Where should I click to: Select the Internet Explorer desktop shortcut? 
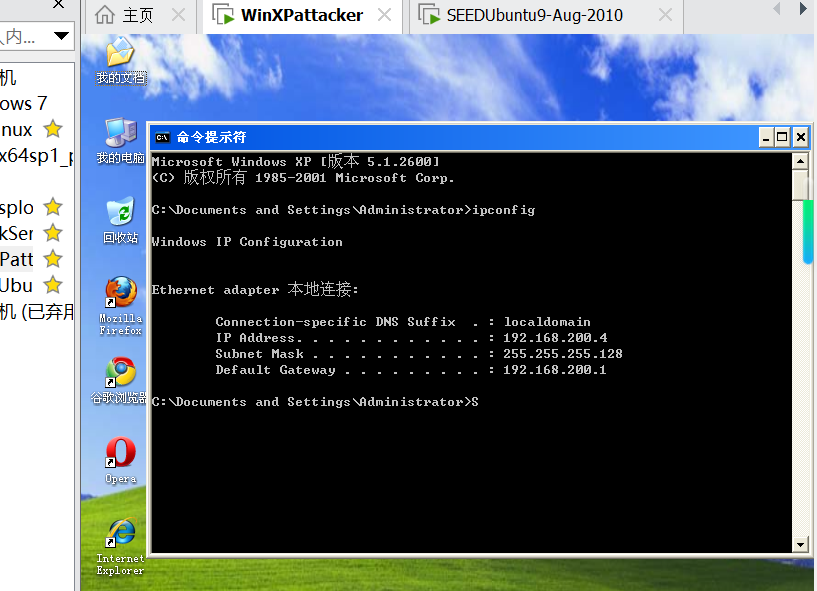click(x=120, y=546)
